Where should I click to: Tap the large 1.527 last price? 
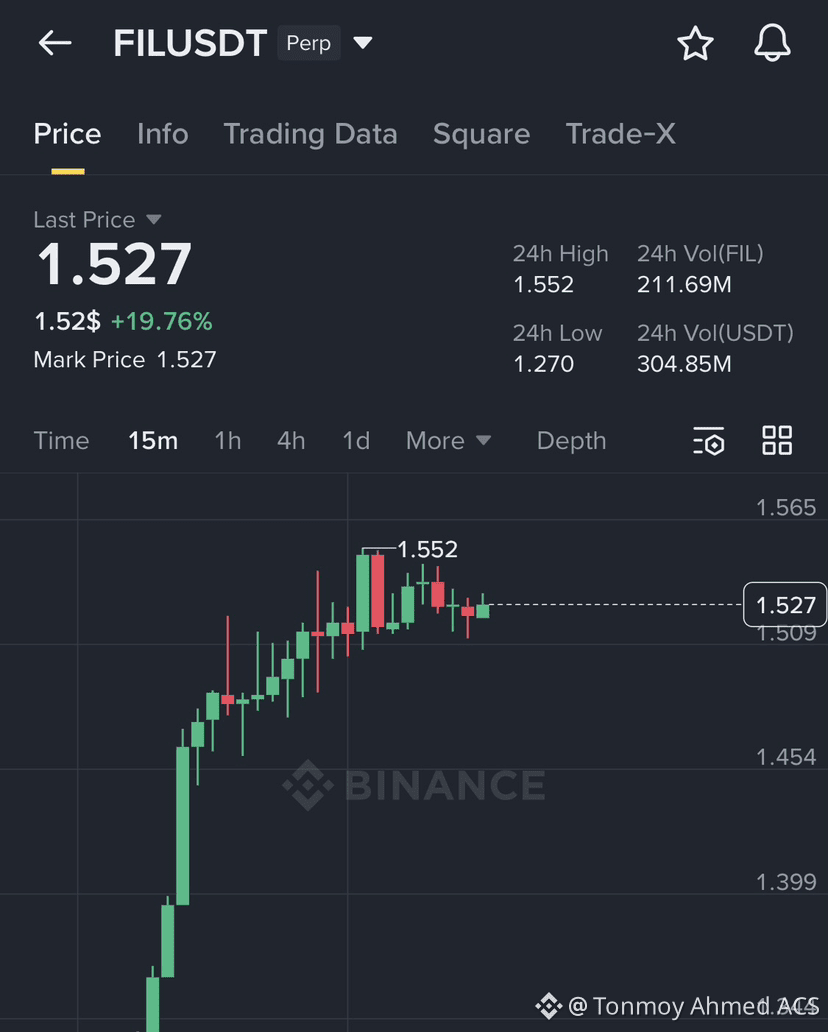pos(114,264)
